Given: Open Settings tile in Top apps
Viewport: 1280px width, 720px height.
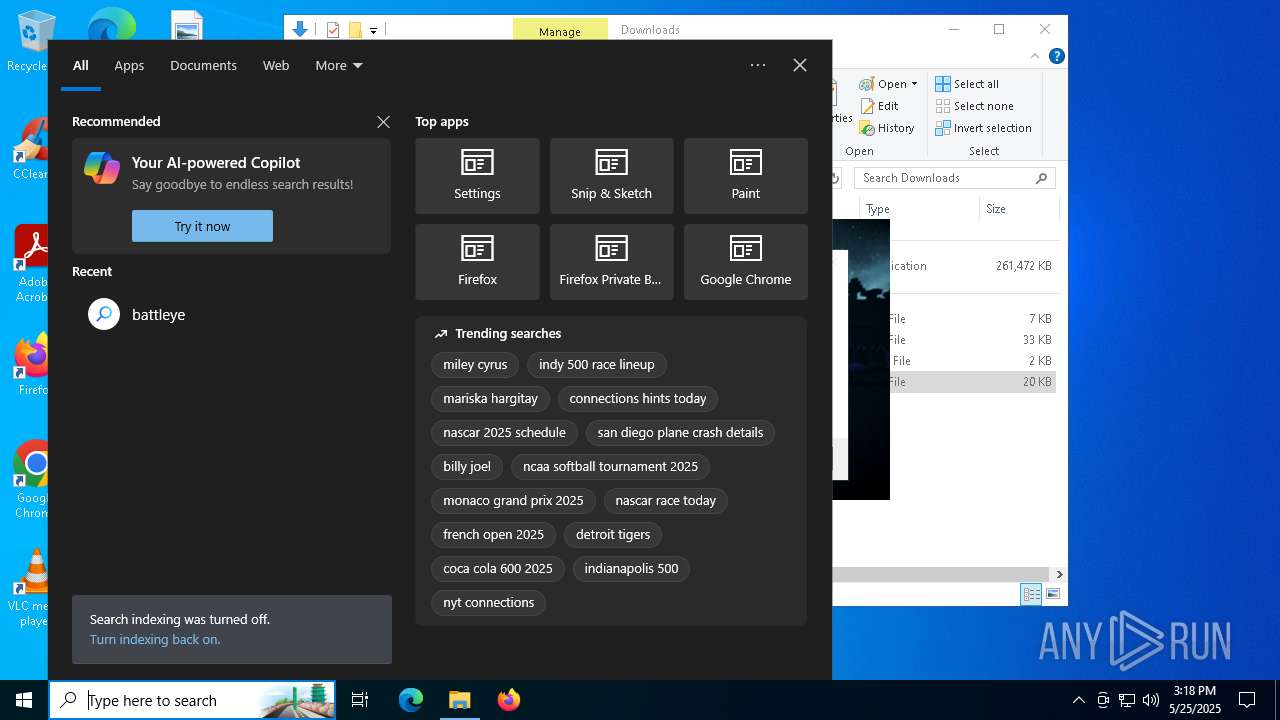Looking at the screenshot, I should click(x=477, y=176).
